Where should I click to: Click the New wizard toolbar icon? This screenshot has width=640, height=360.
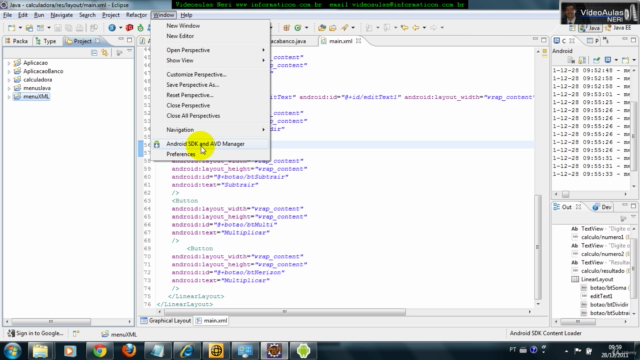tap(11, 28)
